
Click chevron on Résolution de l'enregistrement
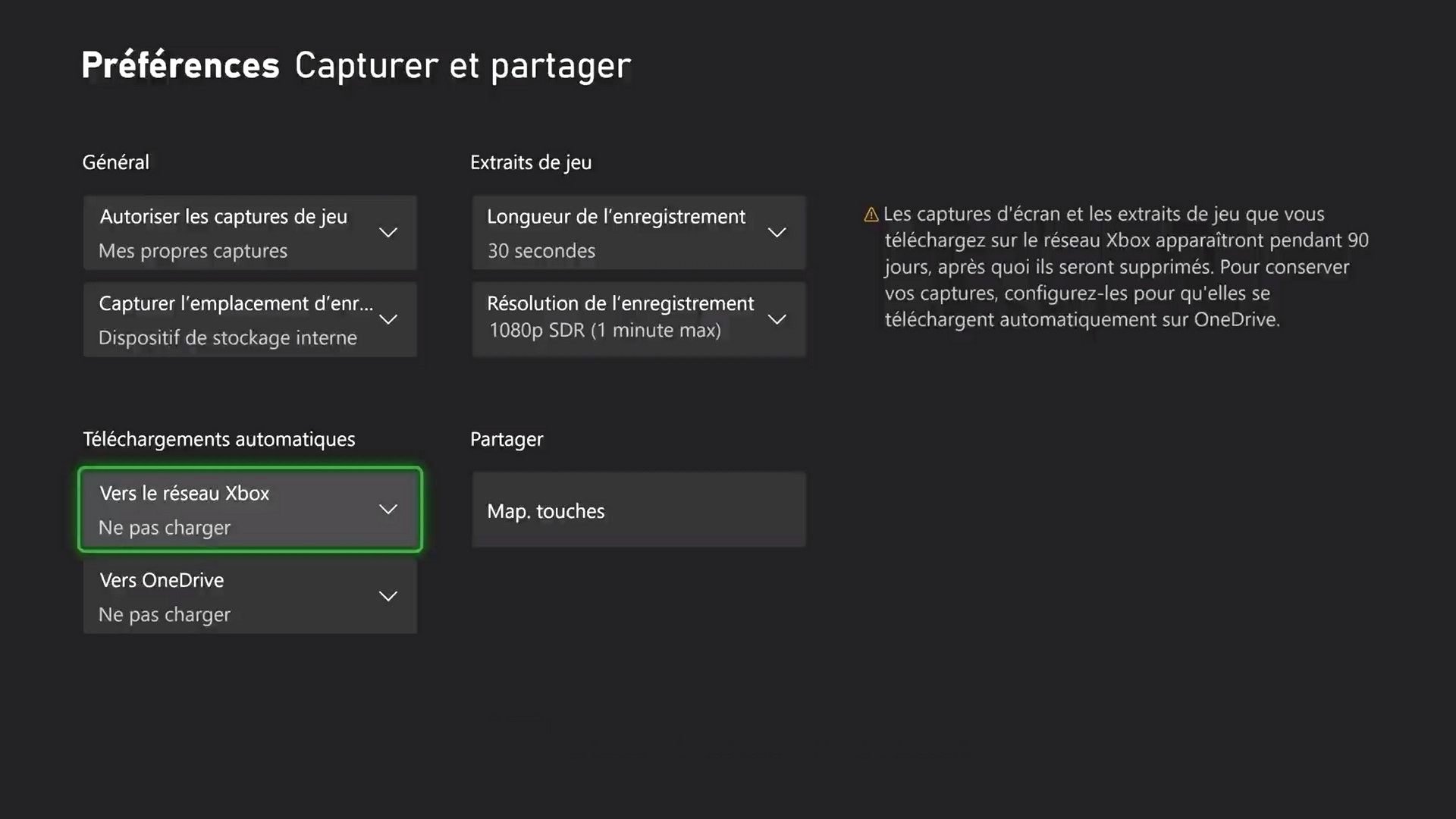coord(777,320)
